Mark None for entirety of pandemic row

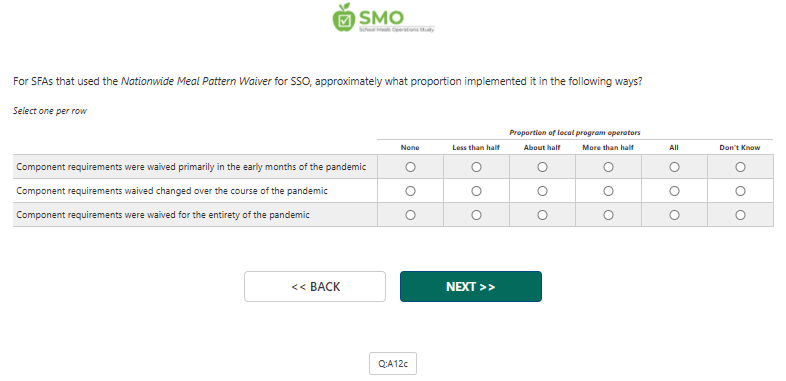point(410,215)
